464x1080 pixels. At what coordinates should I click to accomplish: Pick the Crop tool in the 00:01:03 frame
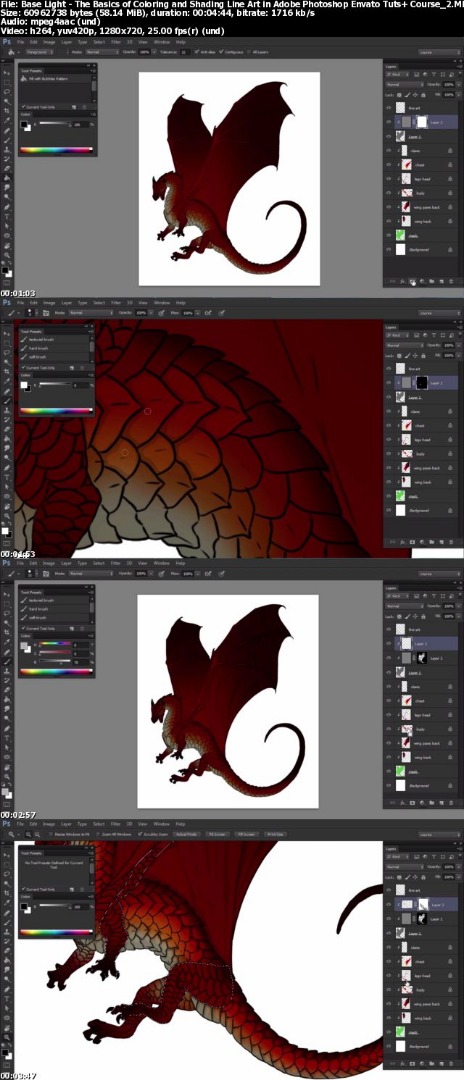(x=7, y=110)
